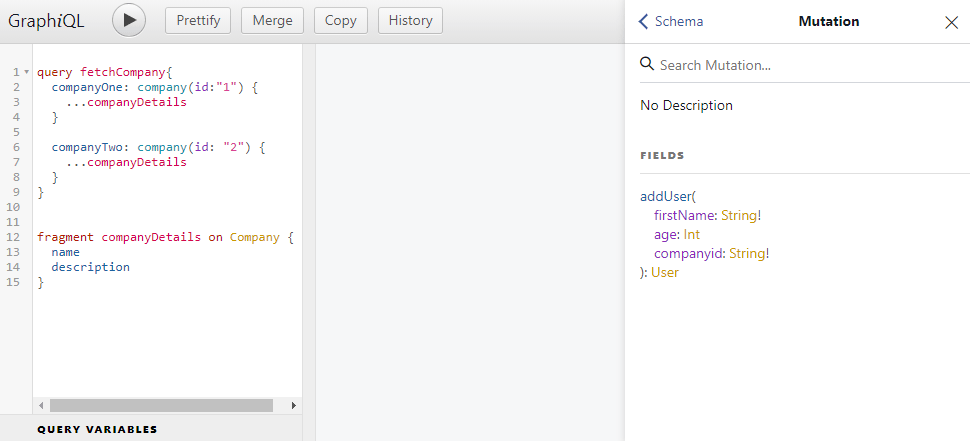Select the Int type of the age argument
Viewport: 970px width, 441px height.
click(x=691, y=234)
